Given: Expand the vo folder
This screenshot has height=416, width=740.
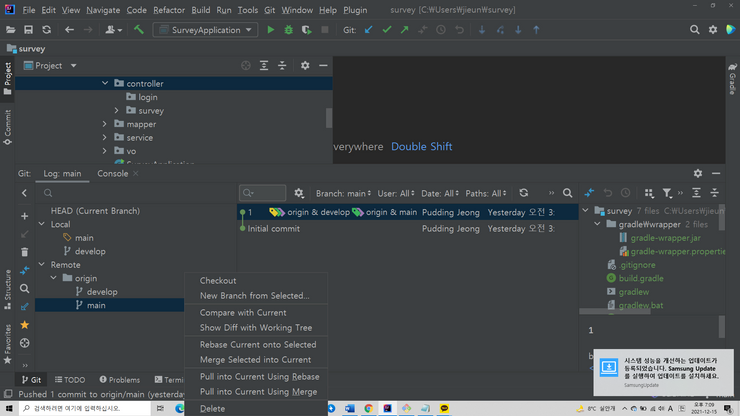Looking at the screenshot, I should [105, 151].
